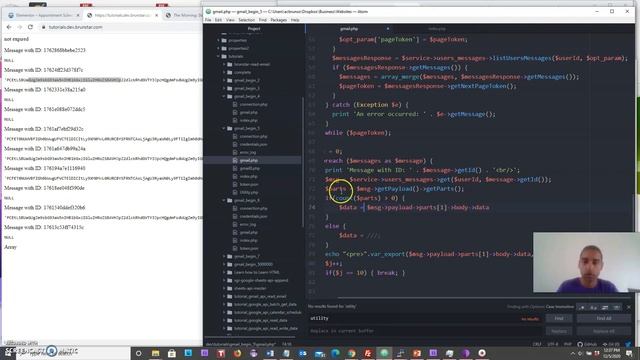Viewport: 640px width, 360px height.
Task: Open File Explorer from the taskbar
Action: 156,353
